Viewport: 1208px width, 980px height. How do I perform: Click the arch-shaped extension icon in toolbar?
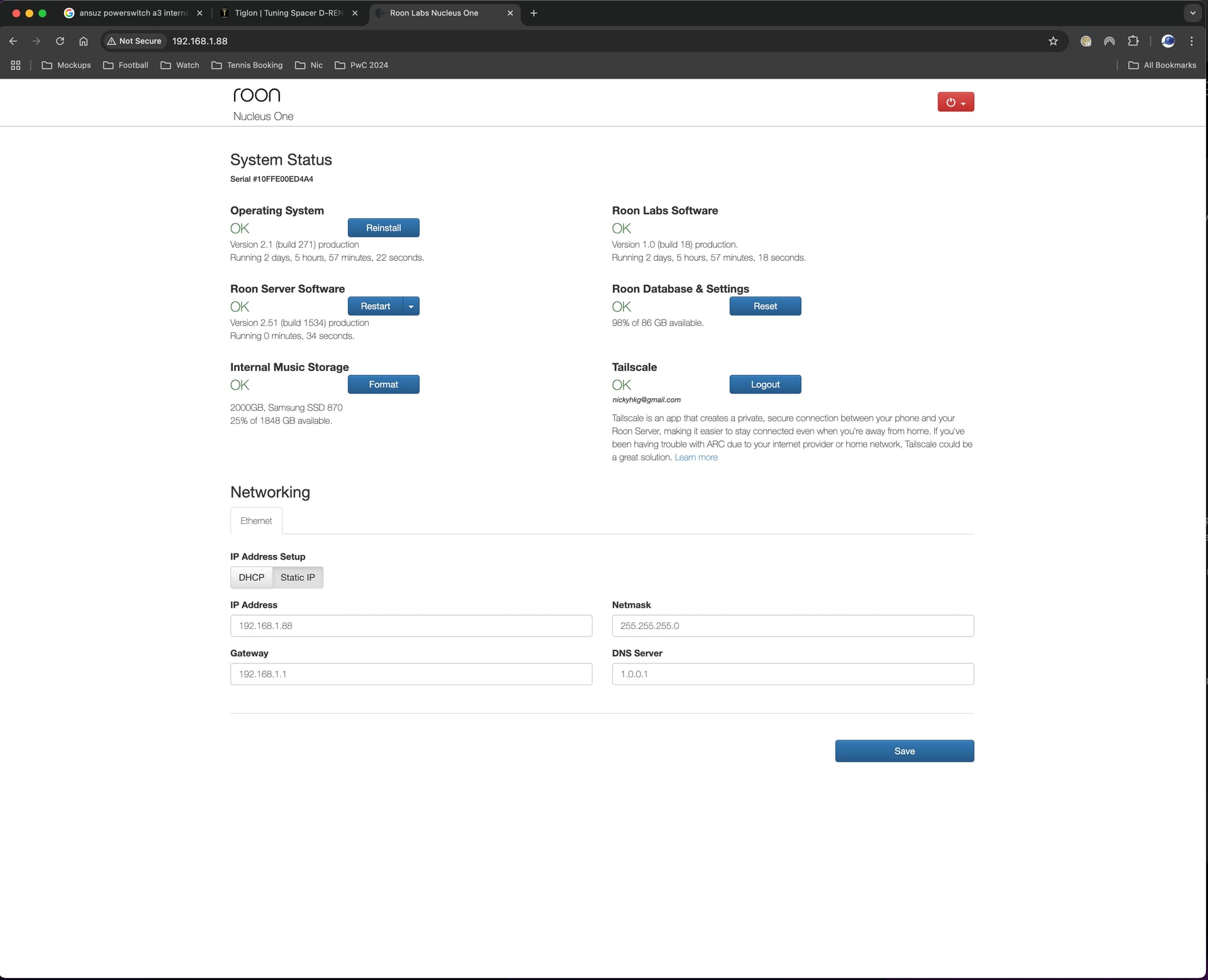tap(1109, 41)
